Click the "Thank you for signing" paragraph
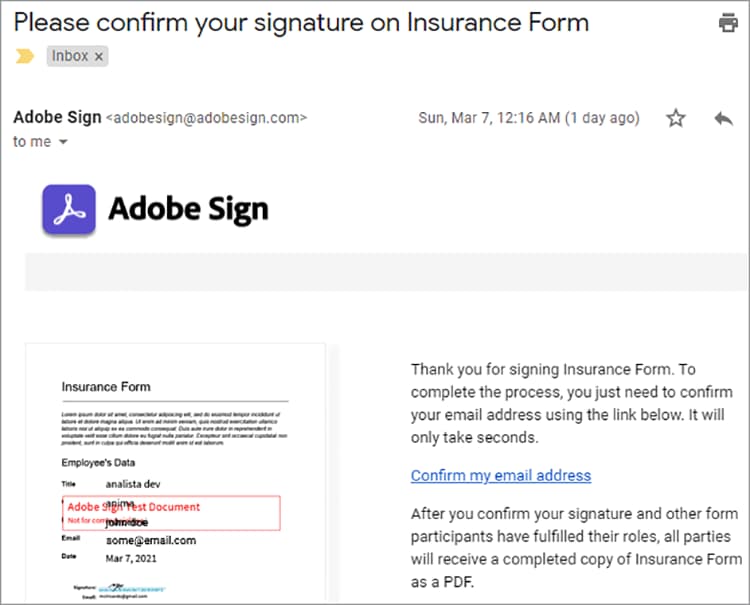Viewport: 750px width, 605px height. click(x=572, y=403)
